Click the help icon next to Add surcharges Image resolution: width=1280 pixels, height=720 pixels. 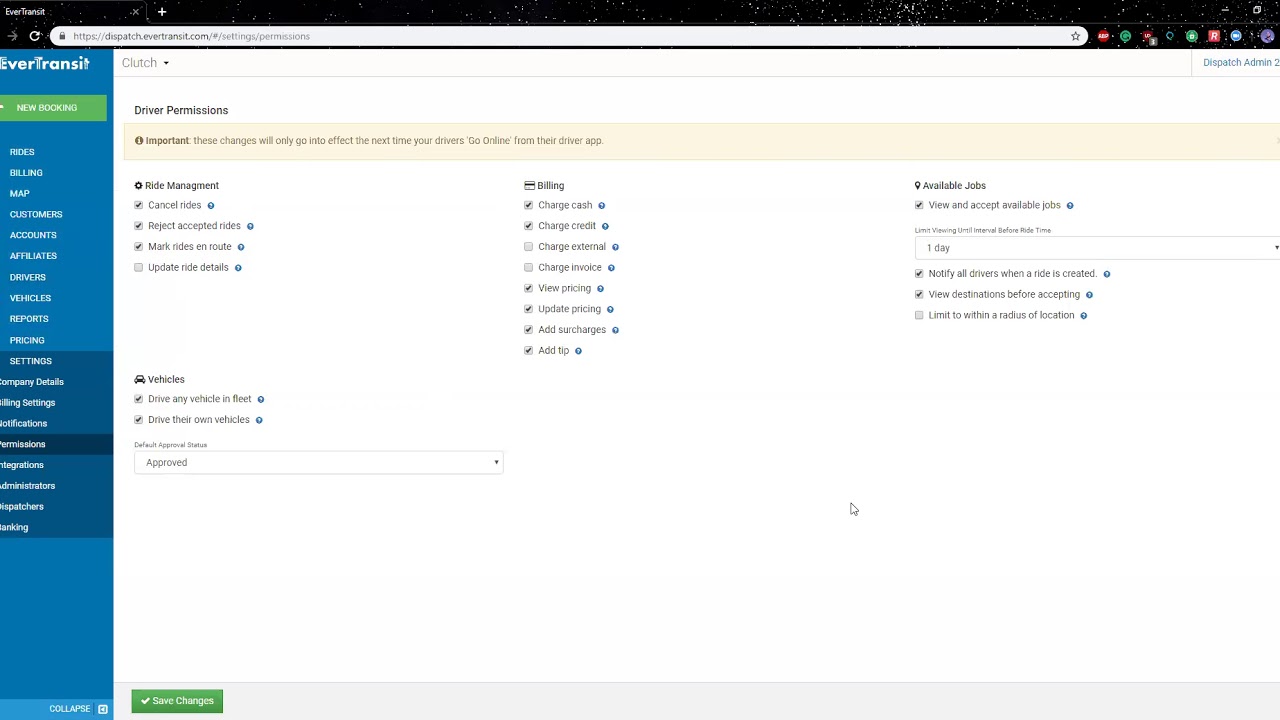615,330
